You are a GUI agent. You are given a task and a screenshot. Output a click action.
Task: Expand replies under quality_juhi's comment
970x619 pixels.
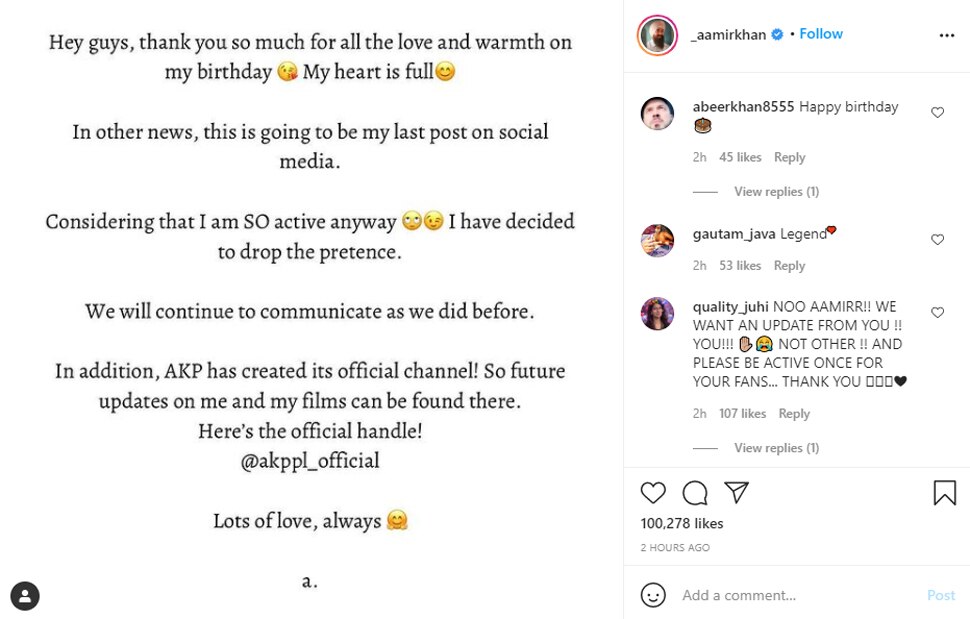click(776, 448)
